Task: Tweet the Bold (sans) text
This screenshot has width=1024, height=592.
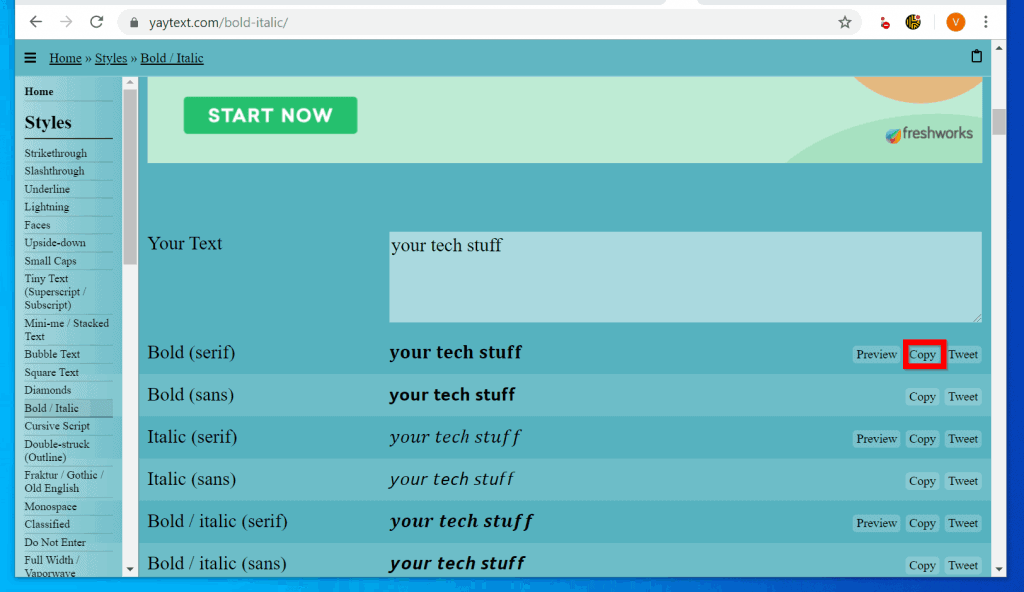Action: (963, 397)
